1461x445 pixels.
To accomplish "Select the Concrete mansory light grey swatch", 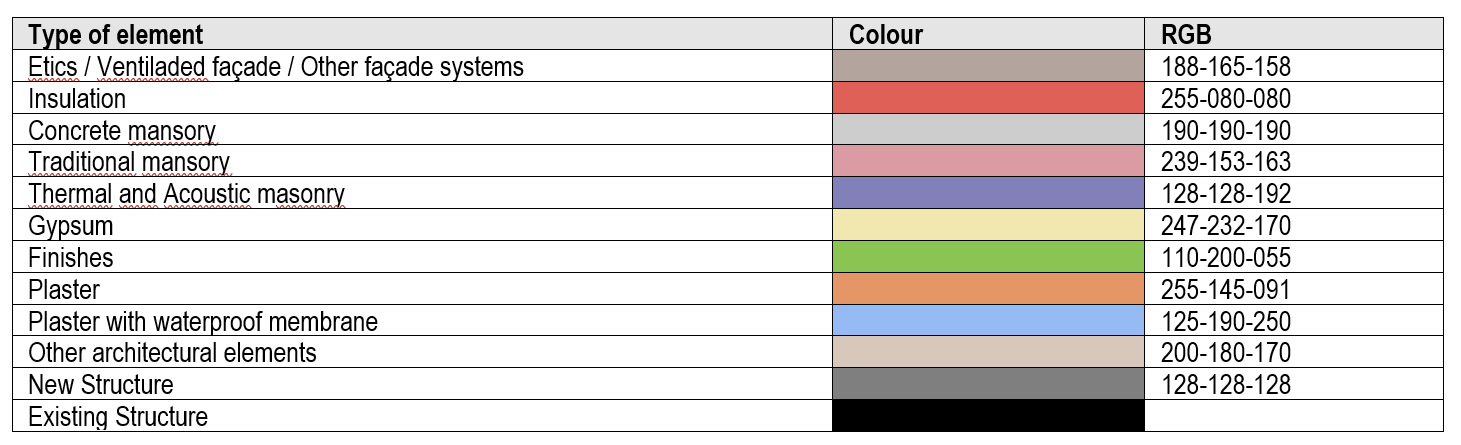I will pyautogui.click(x=988, y=130).
